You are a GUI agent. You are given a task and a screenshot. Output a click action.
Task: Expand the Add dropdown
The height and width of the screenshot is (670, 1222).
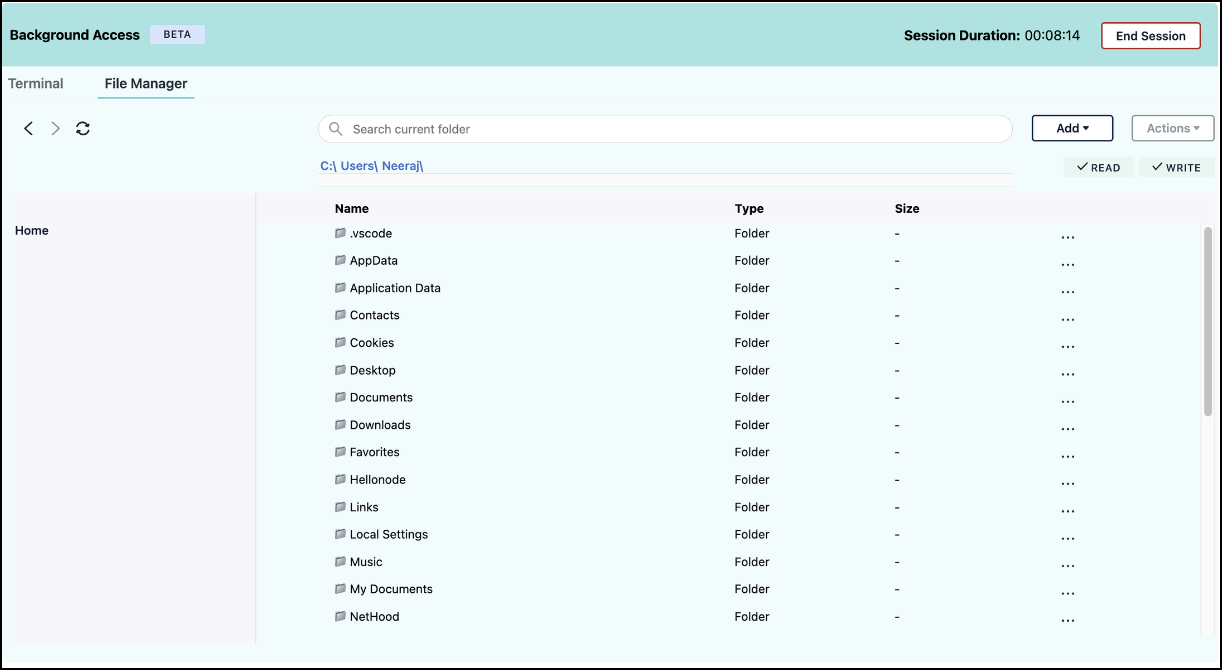1072,128
